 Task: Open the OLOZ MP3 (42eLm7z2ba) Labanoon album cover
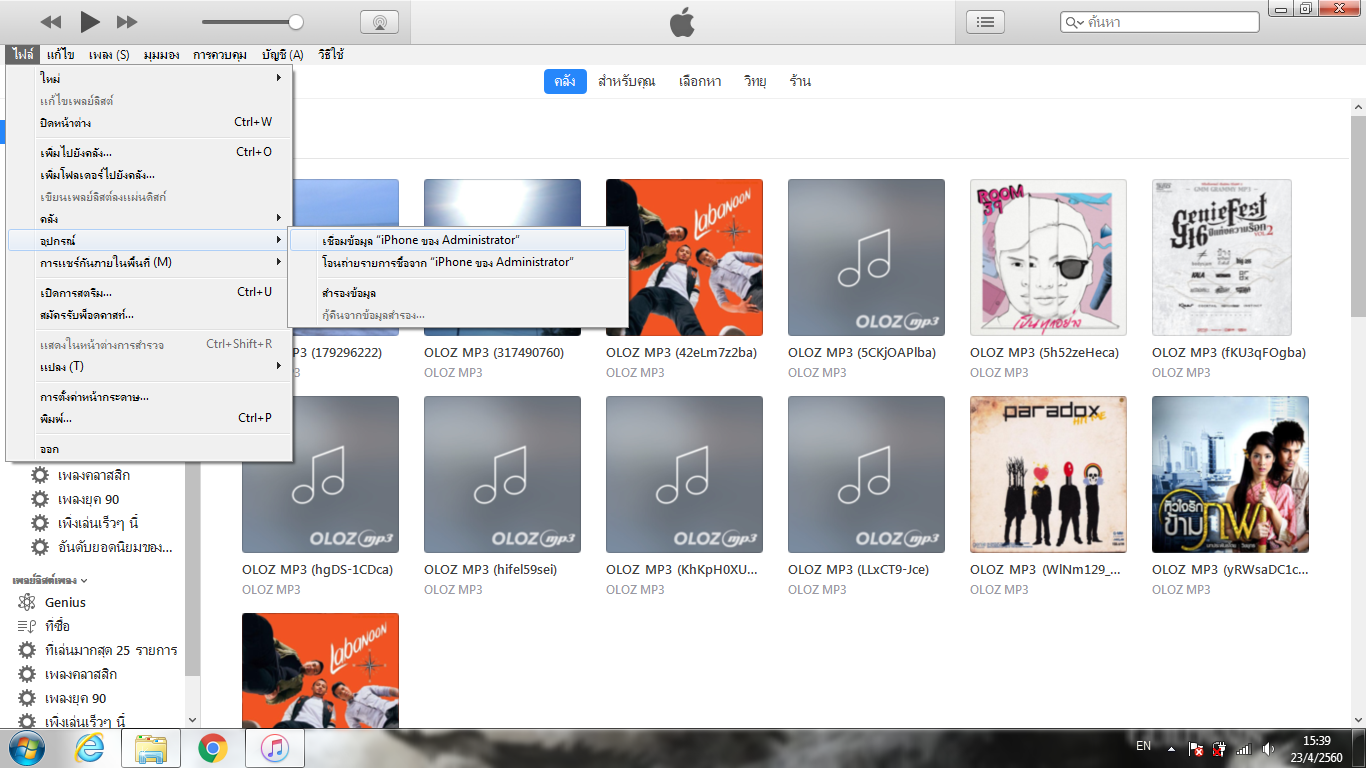[x=684, y=258]
